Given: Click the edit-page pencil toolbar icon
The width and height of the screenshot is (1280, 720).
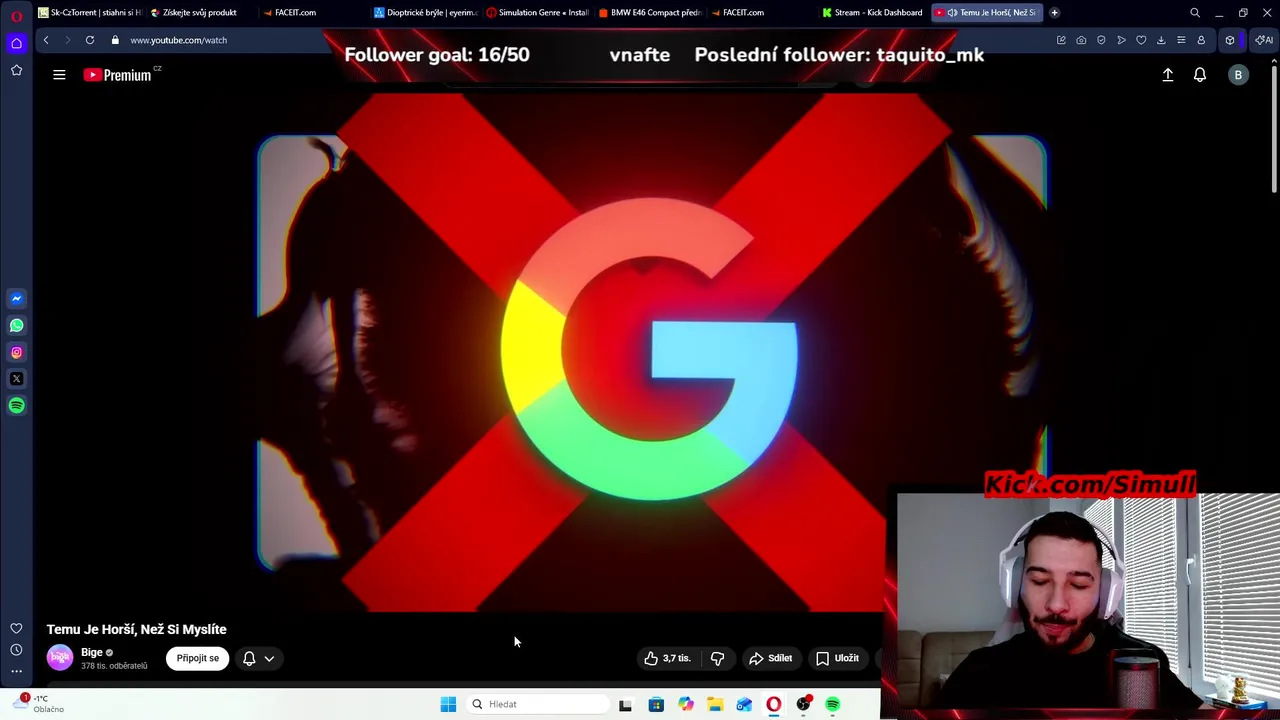Looking at the screenshot, I should click(x=1061, y=40).
